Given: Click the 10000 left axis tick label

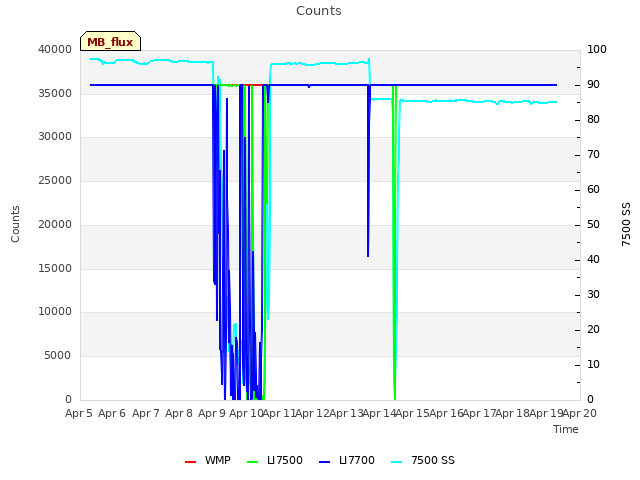Looking at the screenshot, I should point(55,312).
